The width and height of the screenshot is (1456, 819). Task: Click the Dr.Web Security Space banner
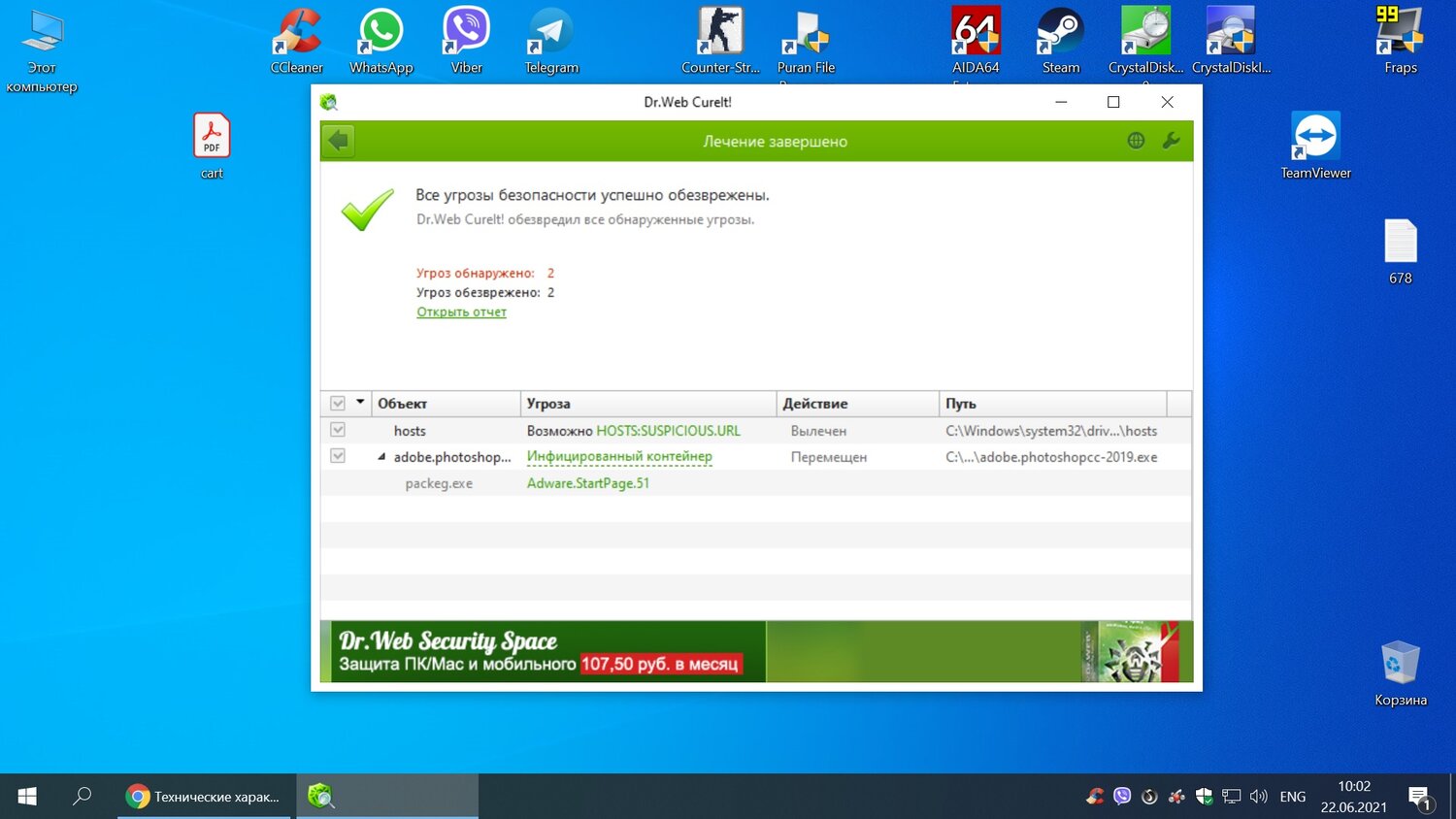756,651
